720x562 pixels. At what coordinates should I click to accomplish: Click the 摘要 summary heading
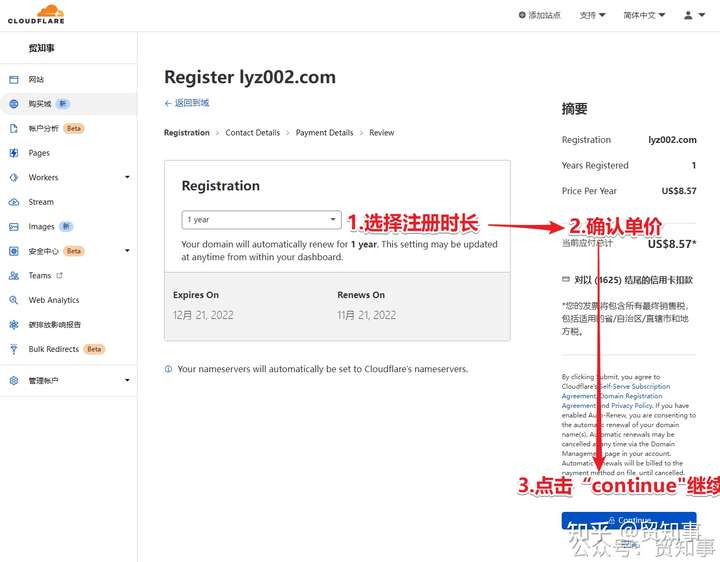[574, 109]
